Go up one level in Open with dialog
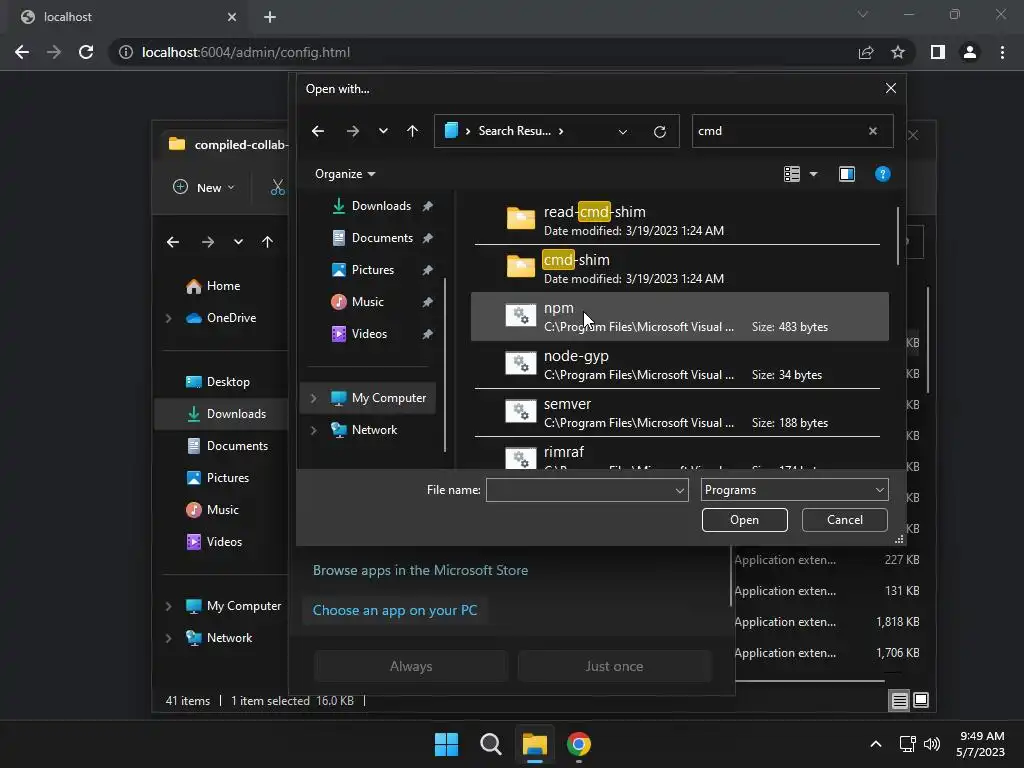 pos(412,131)
